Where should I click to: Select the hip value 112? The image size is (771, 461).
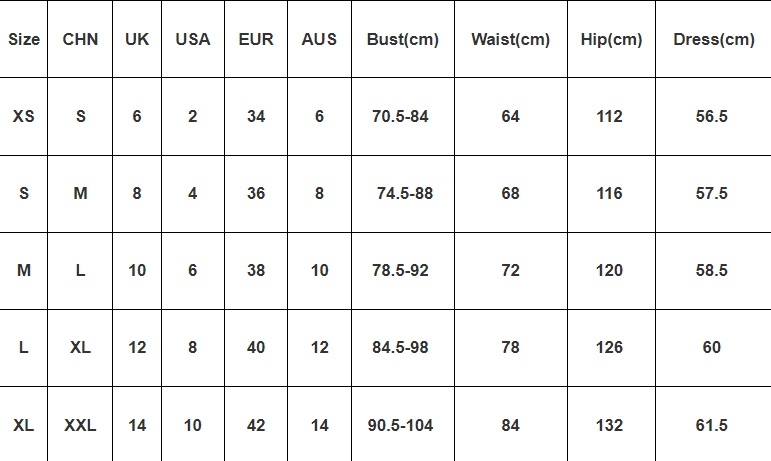coord(609,116)
